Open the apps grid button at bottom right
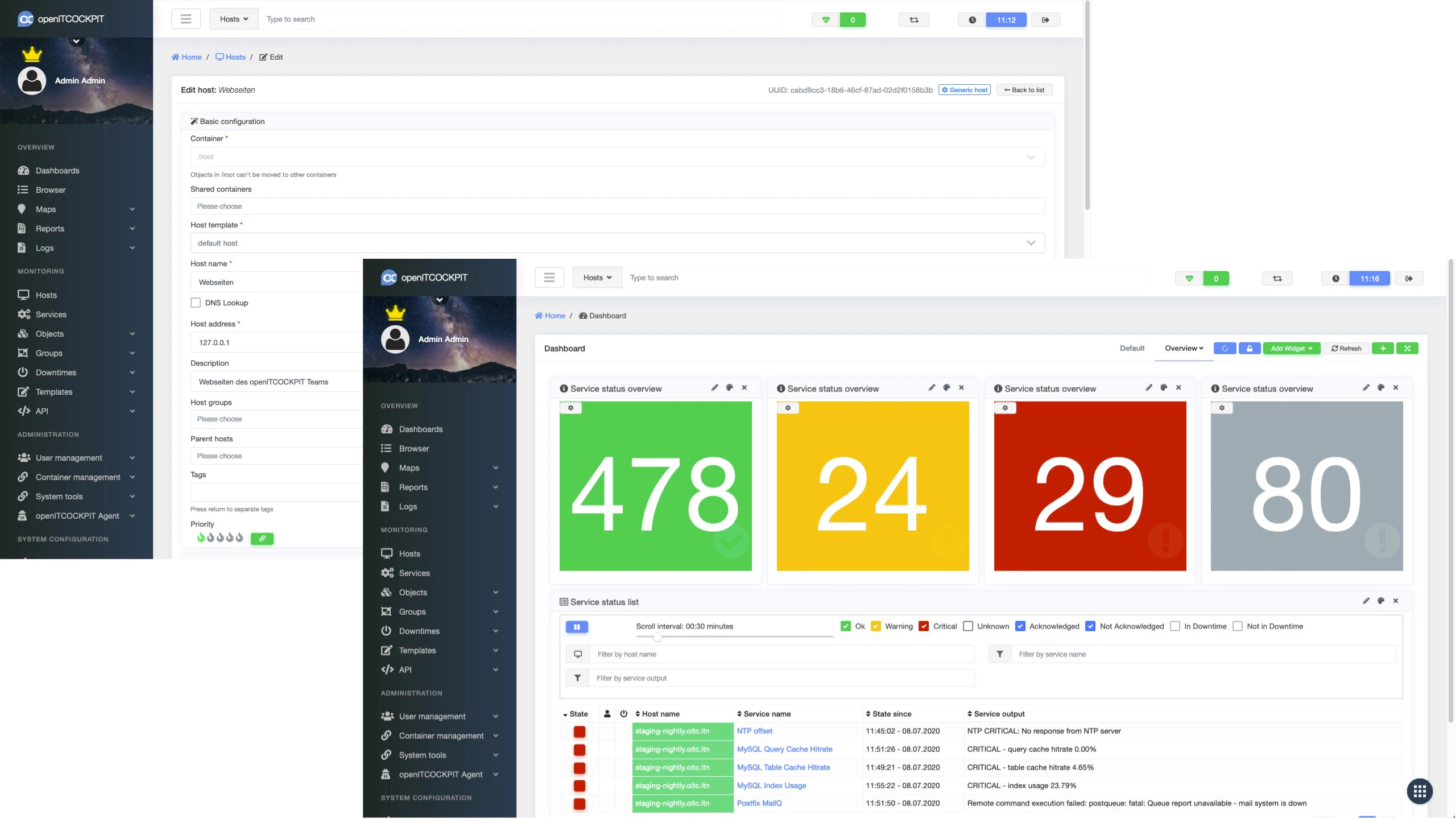Screen dimensions: 1456x819 (1420, 791)
